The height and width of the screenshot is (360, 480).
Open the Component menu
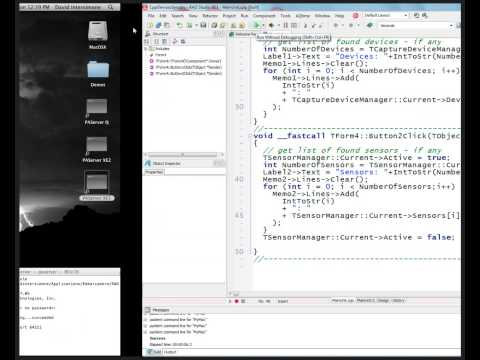click(264, 16)
